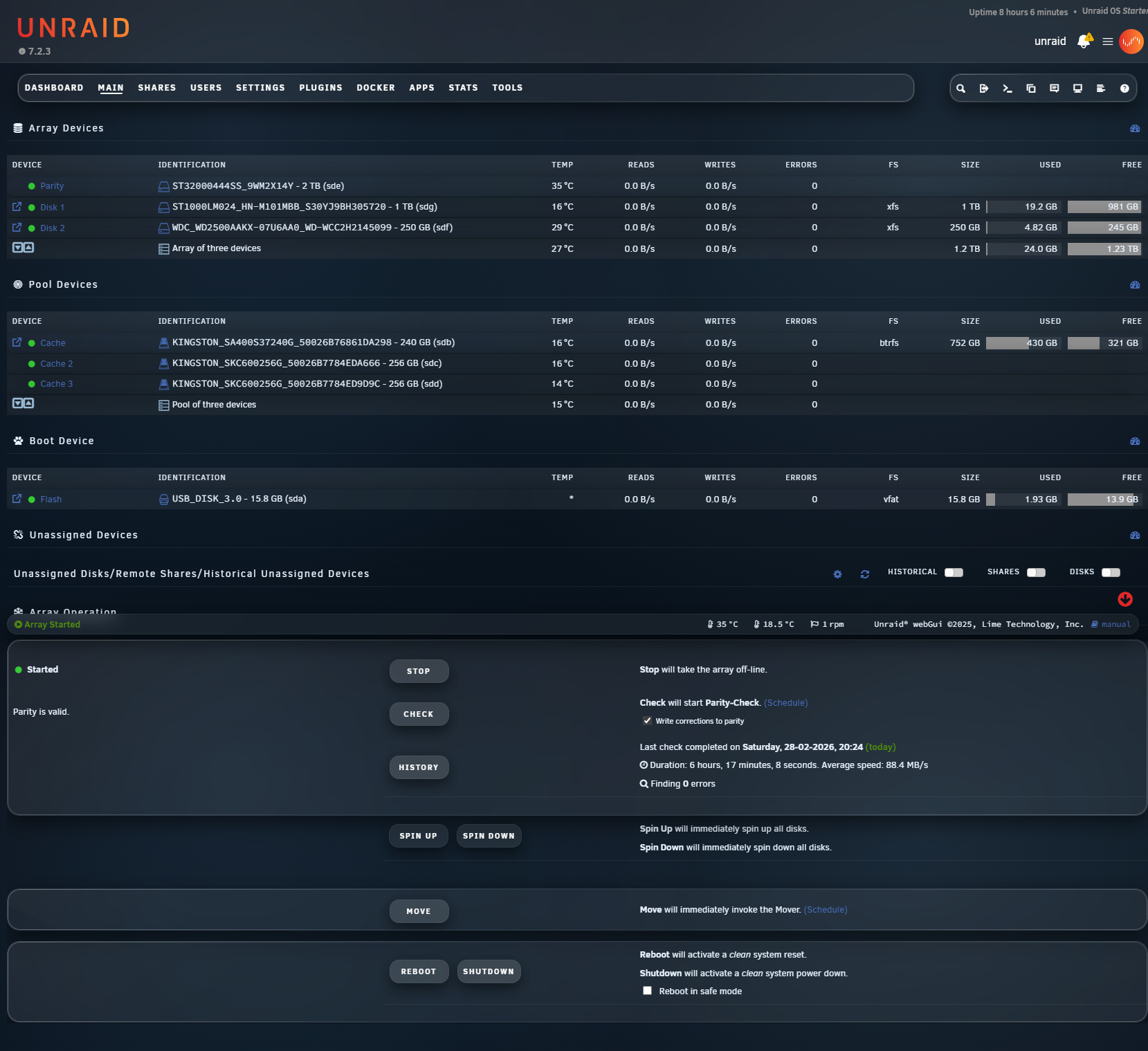The width and height of the screenshot is (1148, 1051).
Task: Open the file manager icon in toolbar
Action: 1031,89
